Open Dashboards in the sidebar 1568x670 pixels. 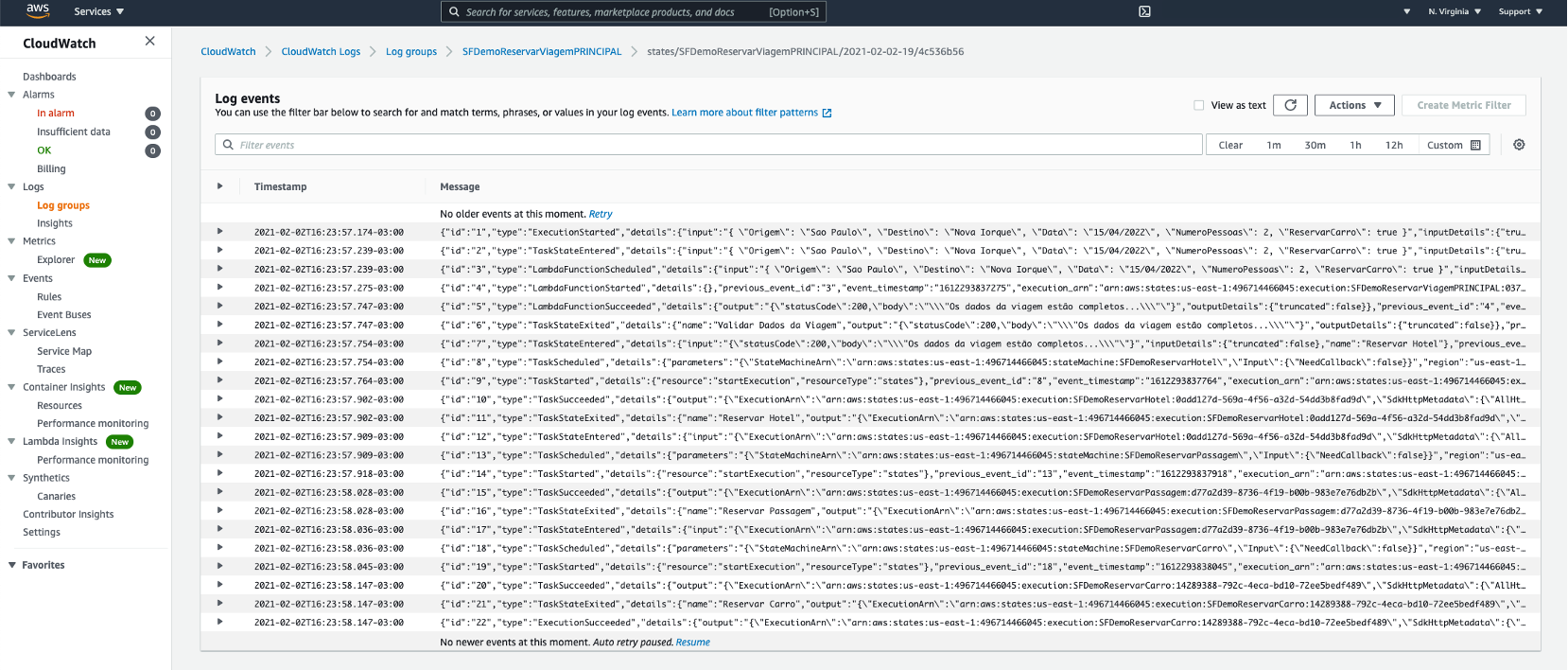(x=49, y=77)
